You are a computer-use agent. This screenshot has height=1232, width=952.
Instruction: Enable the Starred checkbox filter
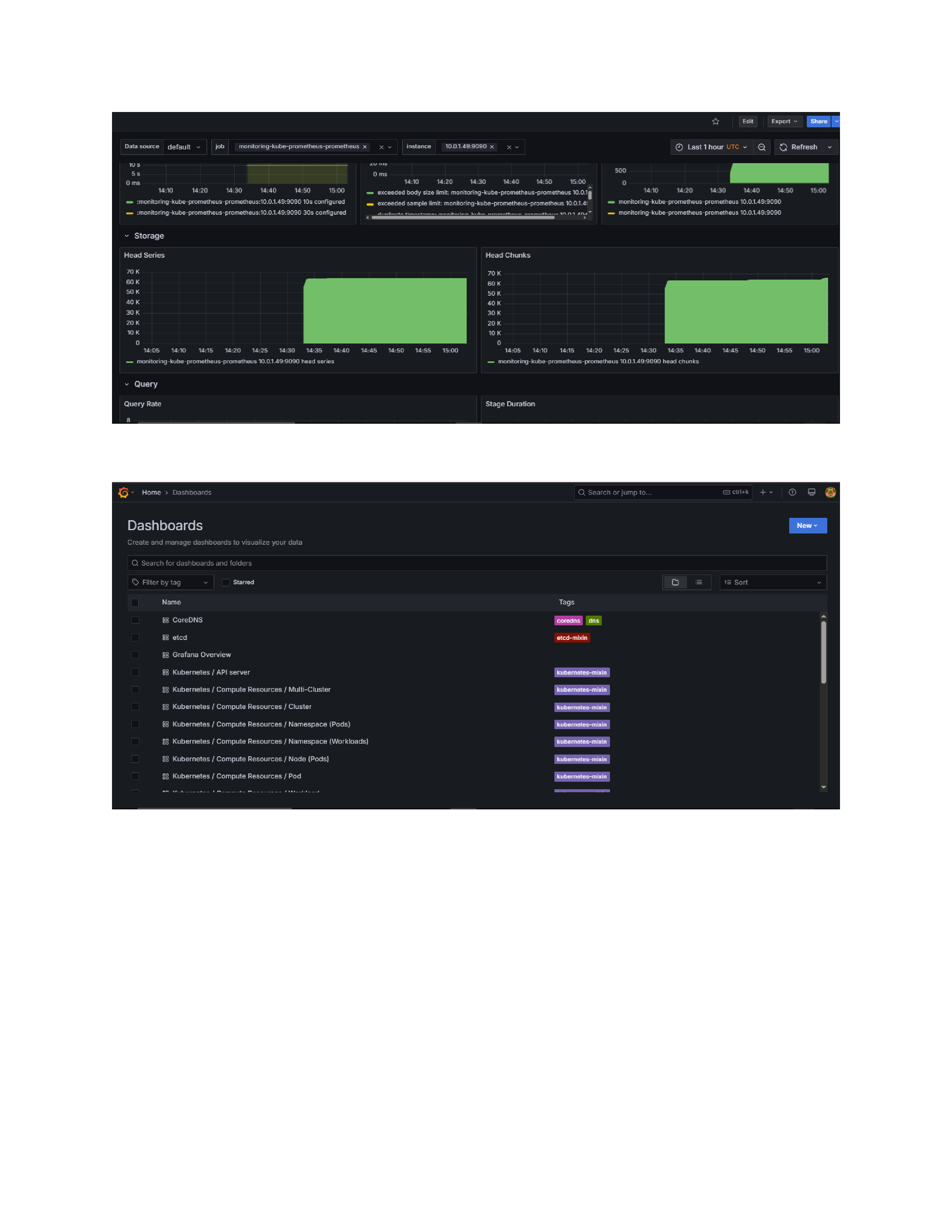pos(225,582)
